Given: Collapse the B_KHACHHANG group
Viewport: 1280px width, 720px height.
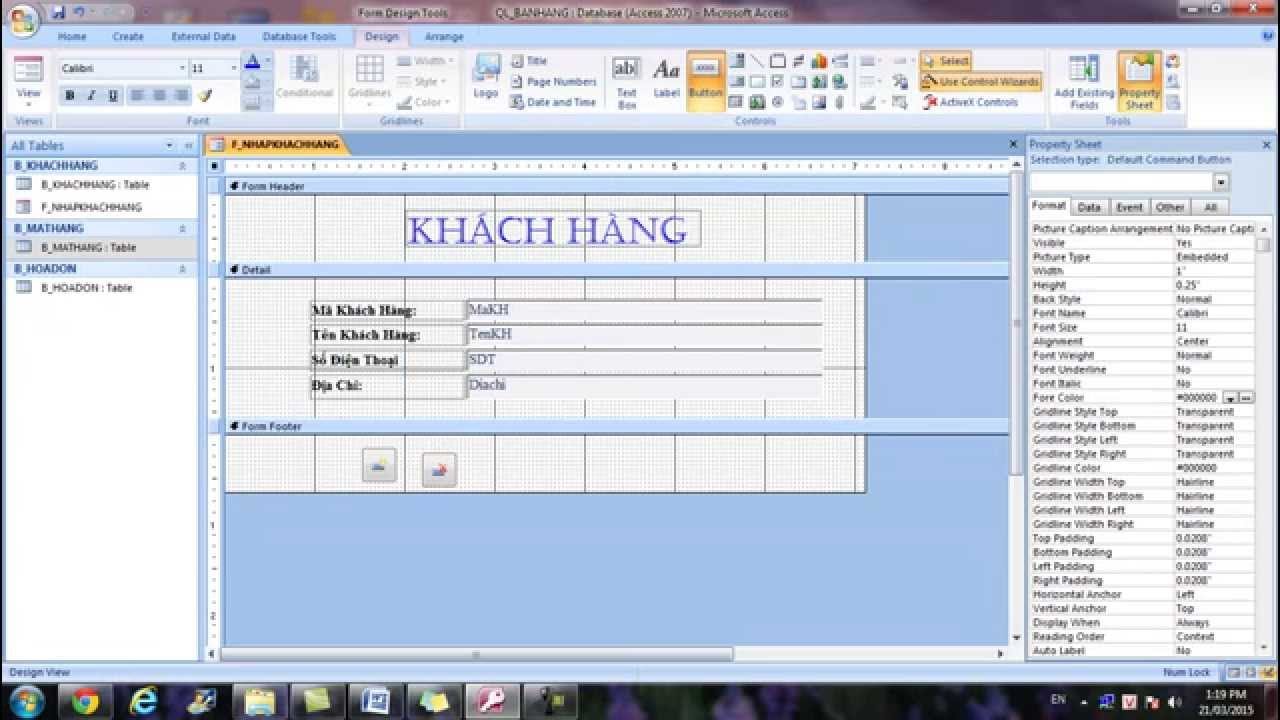Looking at the screenshot, I should (x=182, y=166).
